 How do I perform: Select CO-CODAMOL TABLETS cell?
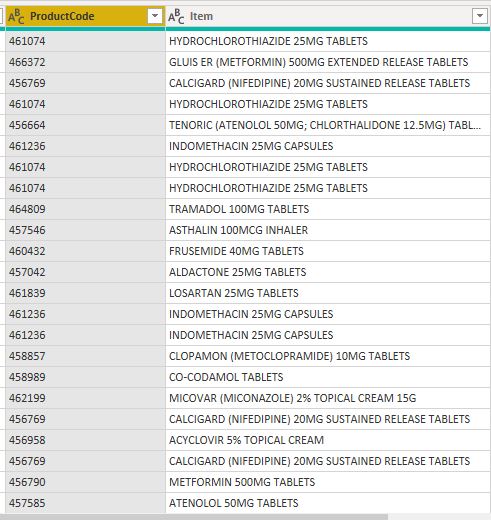tap(328, 377)
